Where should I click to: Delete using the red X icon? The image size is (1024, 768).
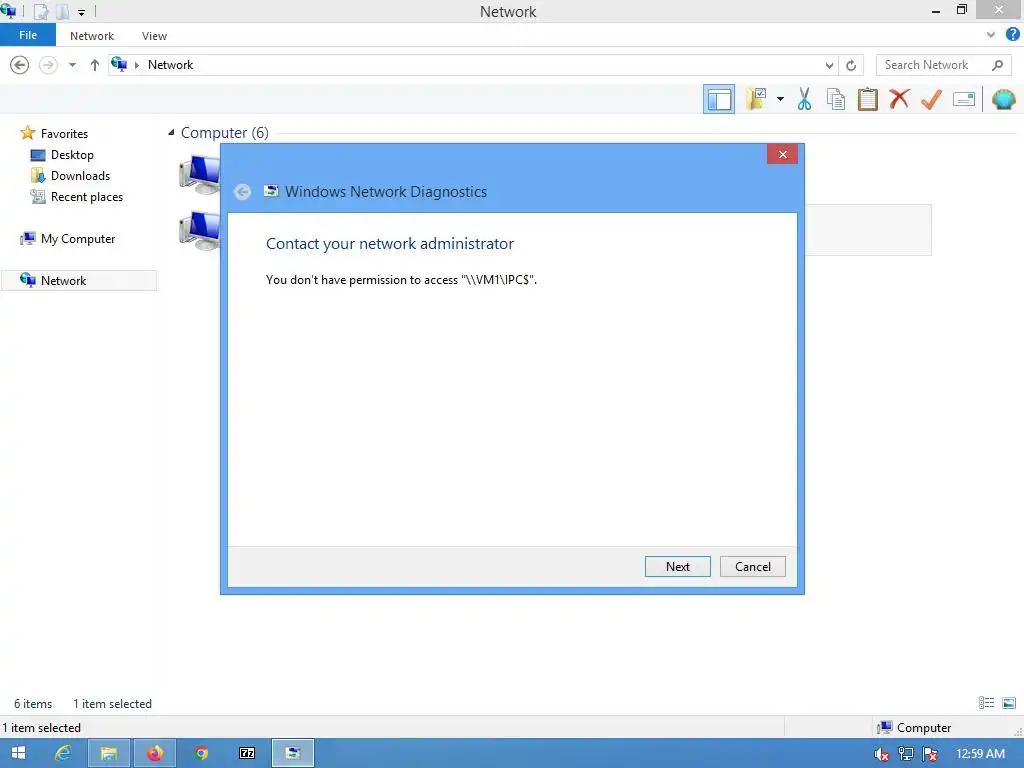tap(899, 99)
